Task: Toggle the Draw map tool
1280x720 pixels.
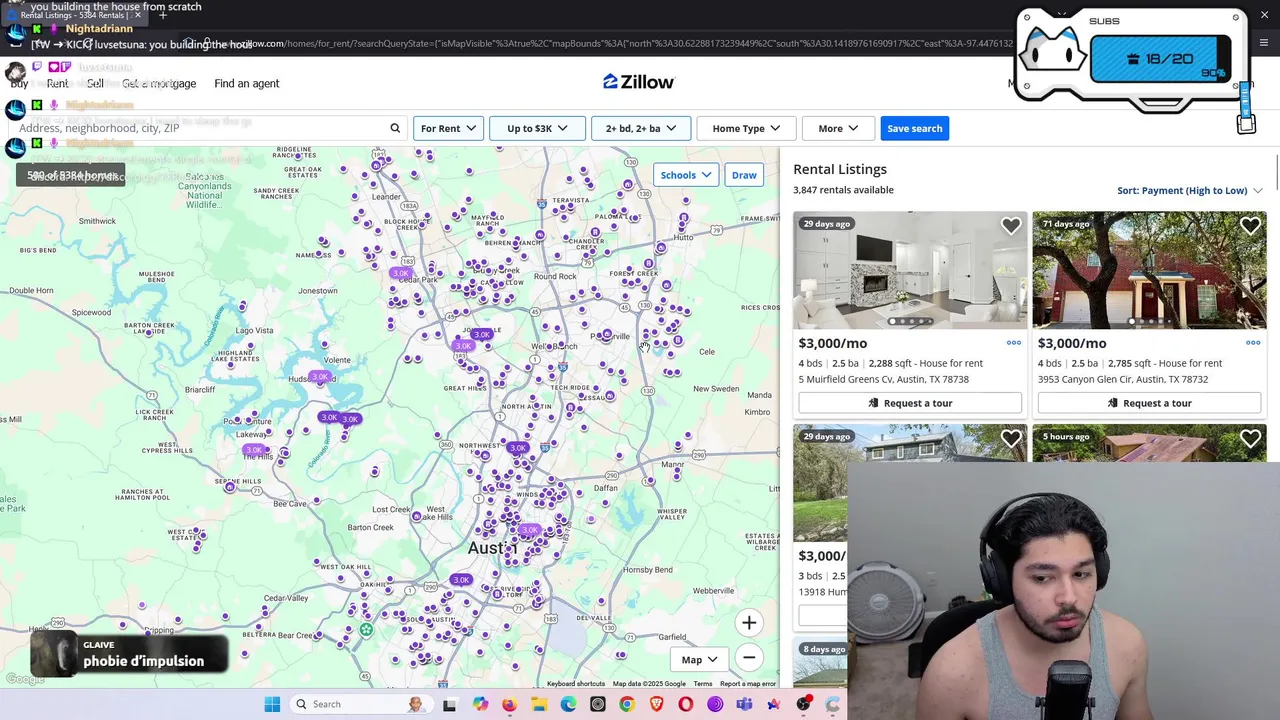Action: (744, 175)
